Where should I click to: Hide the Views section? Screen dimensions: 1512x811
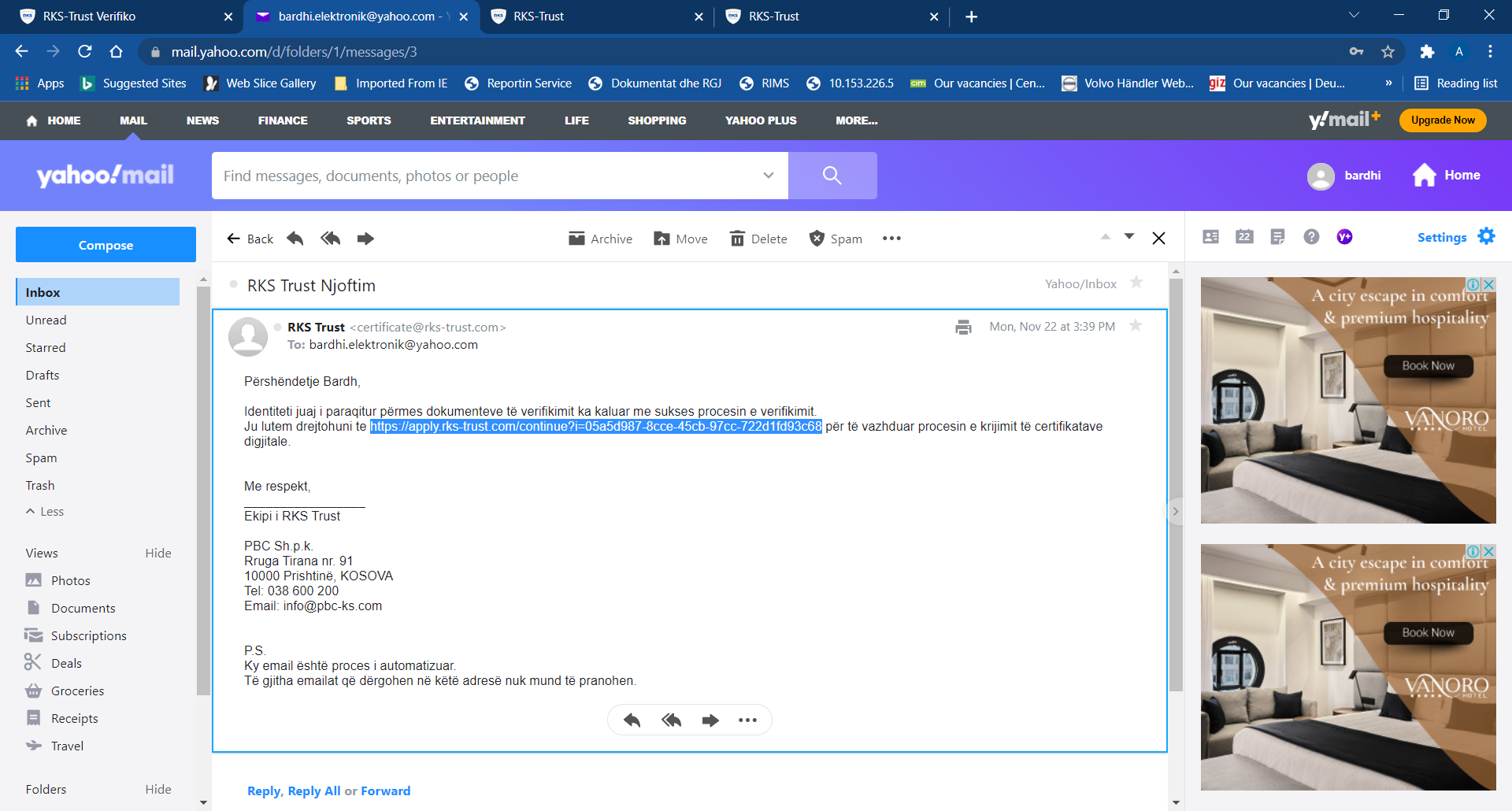tap(158, 553)
